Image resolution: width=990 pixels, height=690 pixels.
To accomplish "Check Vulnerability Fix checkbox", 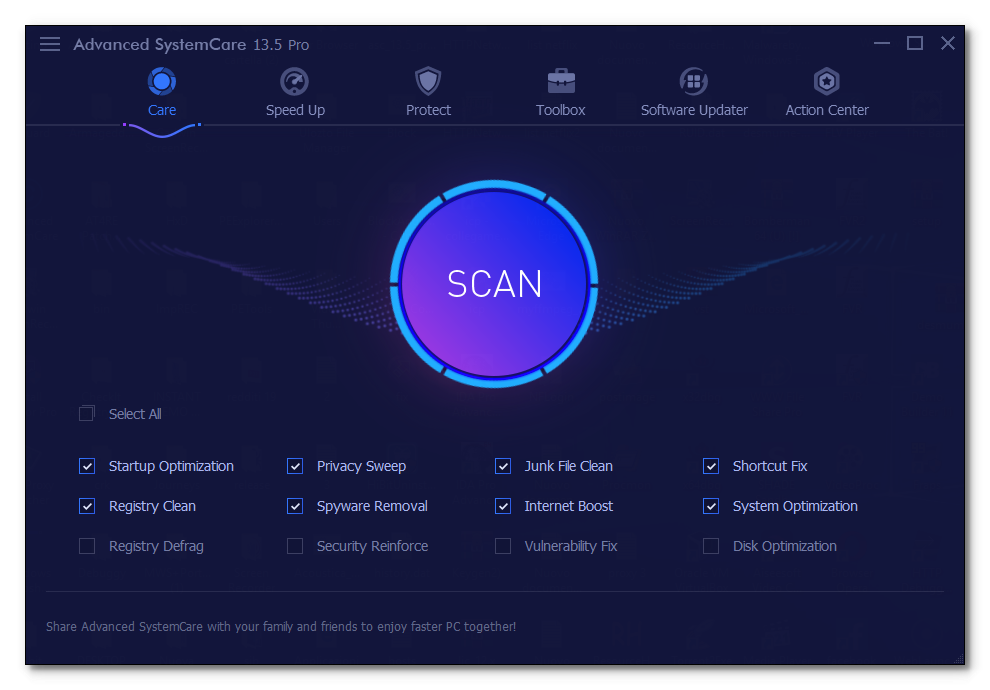I will click(503, 546).
